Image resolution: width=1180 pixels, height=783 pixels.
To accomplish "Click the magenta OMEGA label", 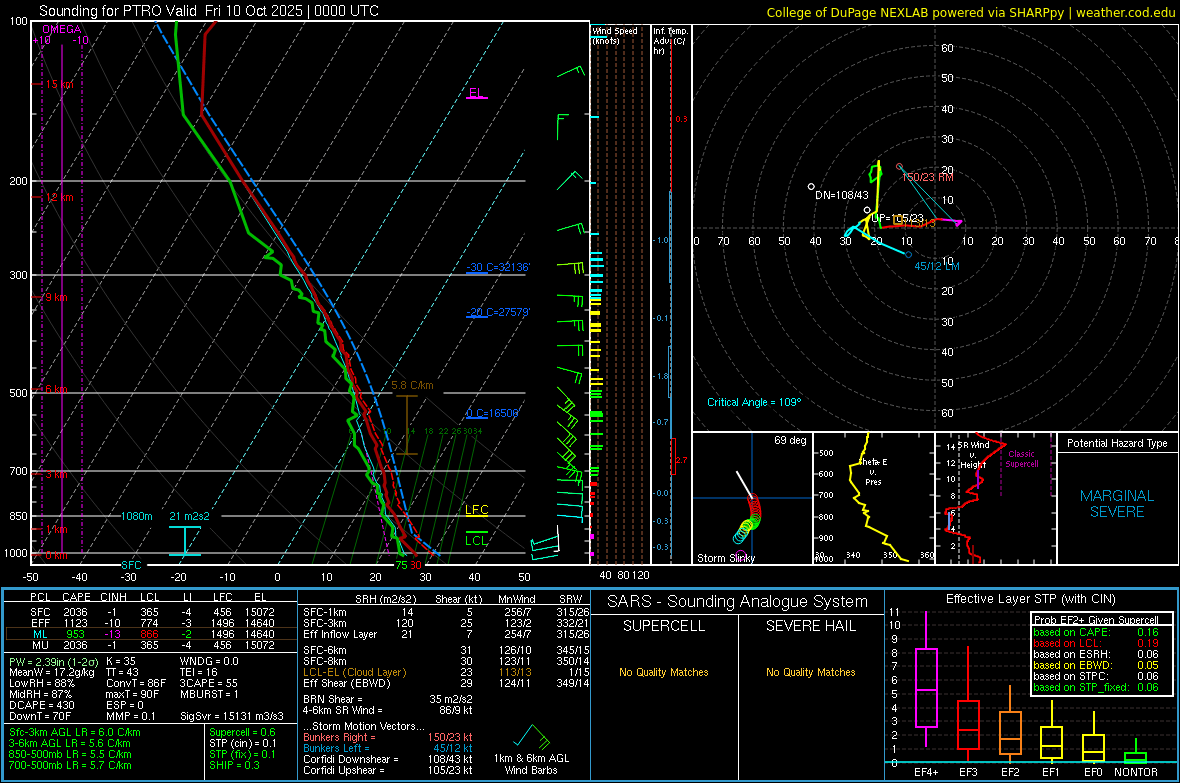I will [62, 29].
